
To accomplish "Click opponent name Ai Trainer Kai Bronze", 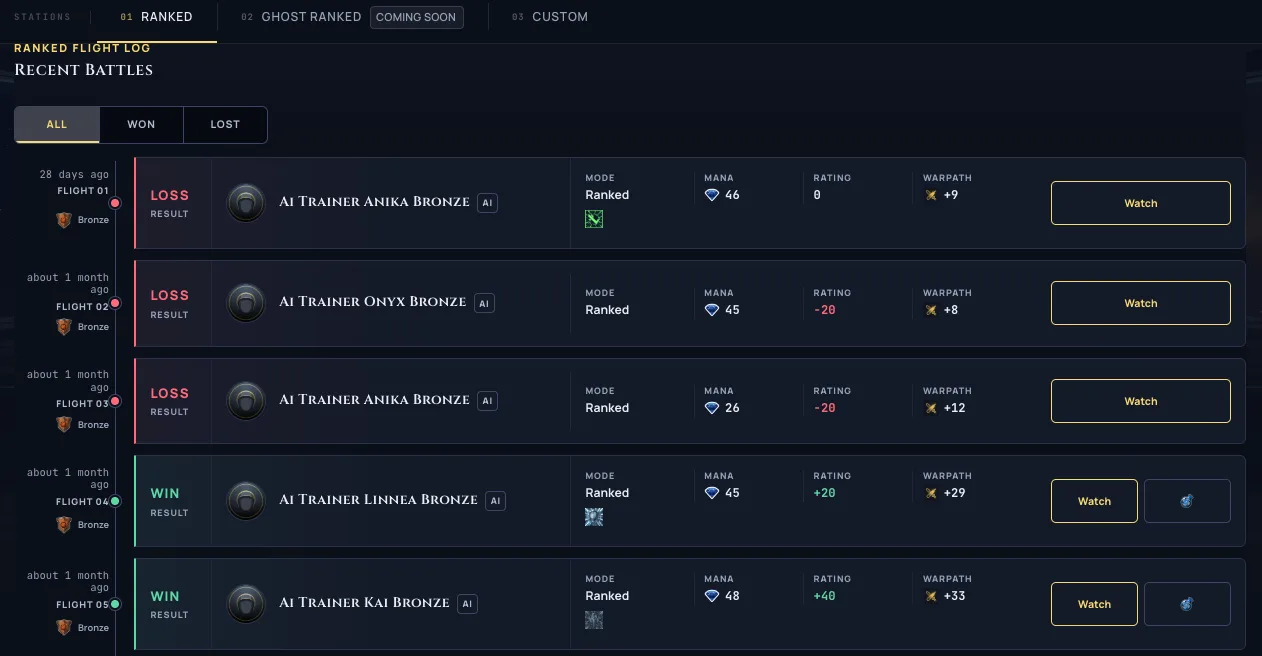I will coord(364,603).
